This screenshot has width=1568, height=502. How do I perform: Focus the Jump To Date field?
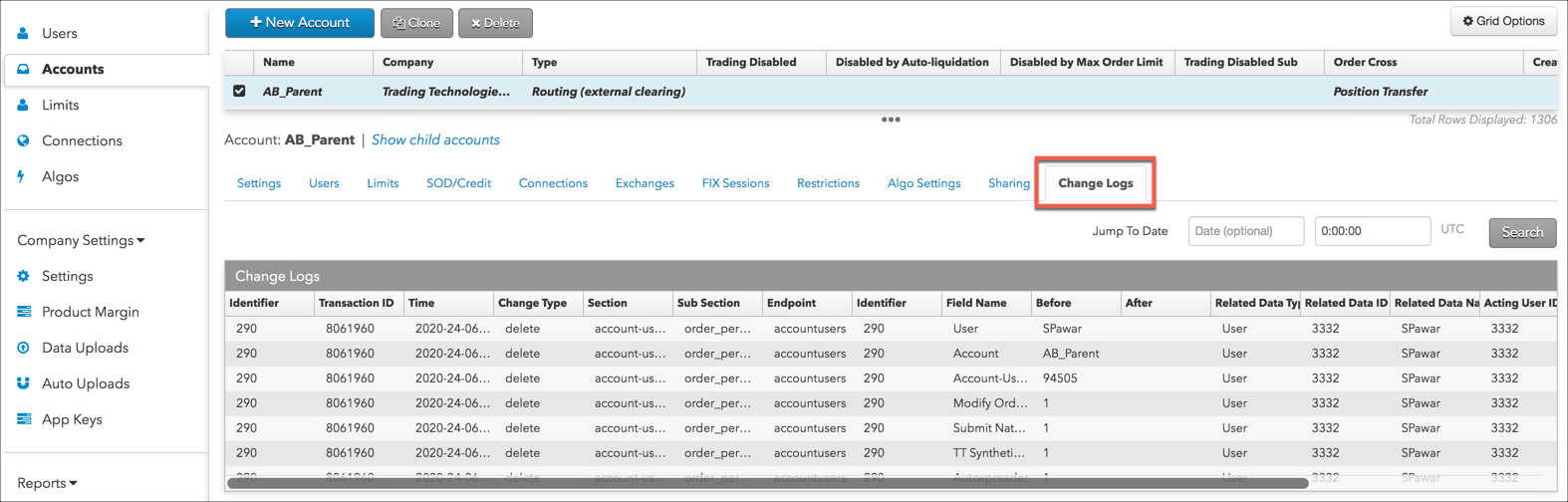pos(1245,231)
